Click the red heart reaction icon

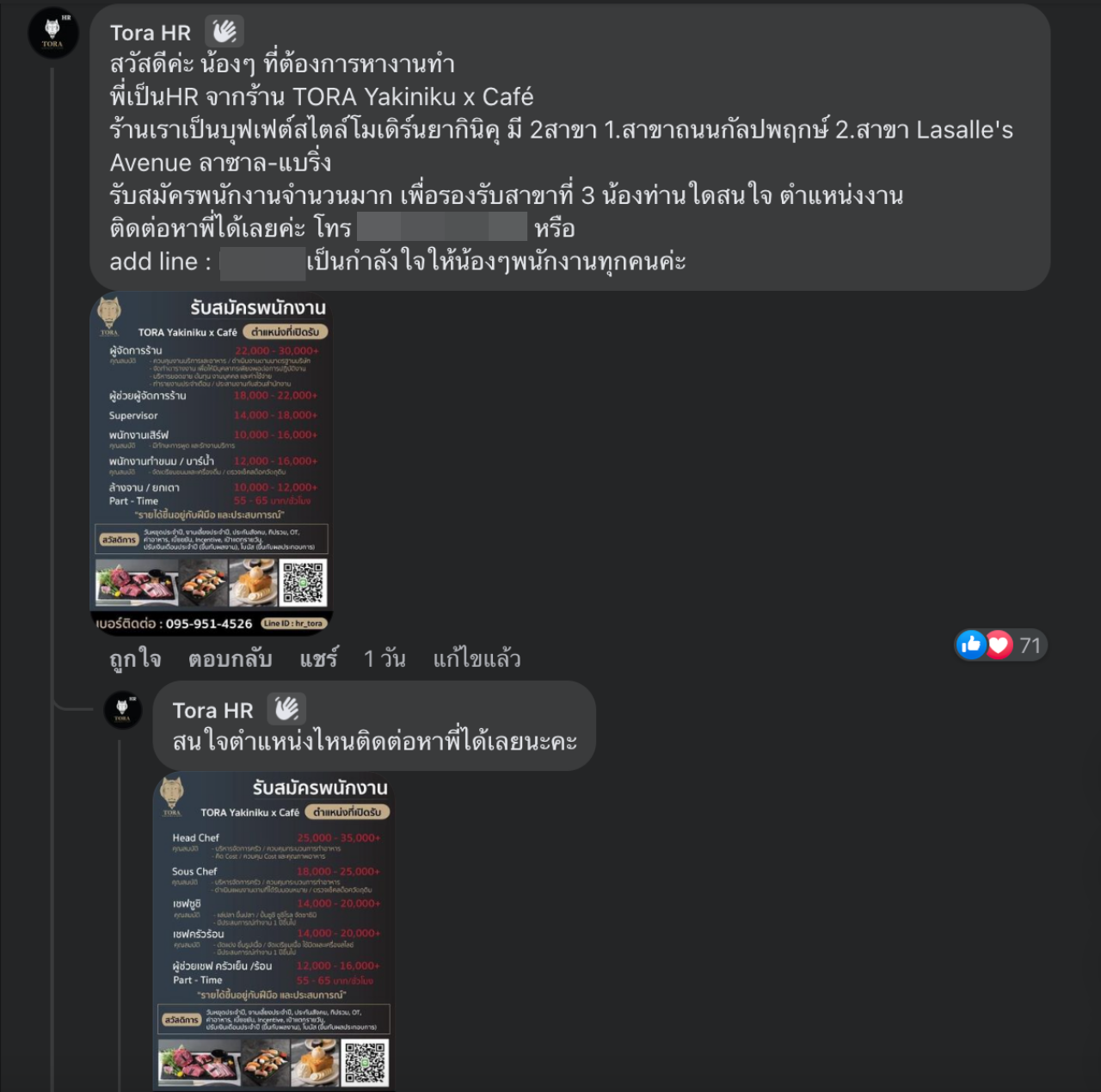pyautogui.click(x=998, y=645)
